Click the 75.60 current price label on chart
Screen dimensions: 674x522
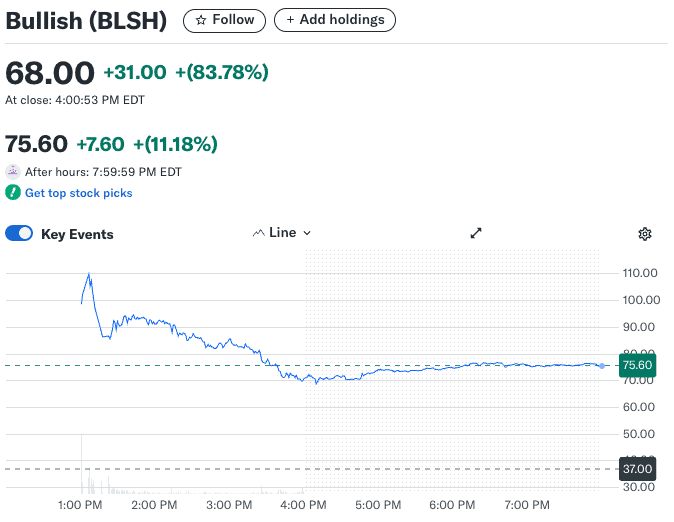tap(637, 365)
